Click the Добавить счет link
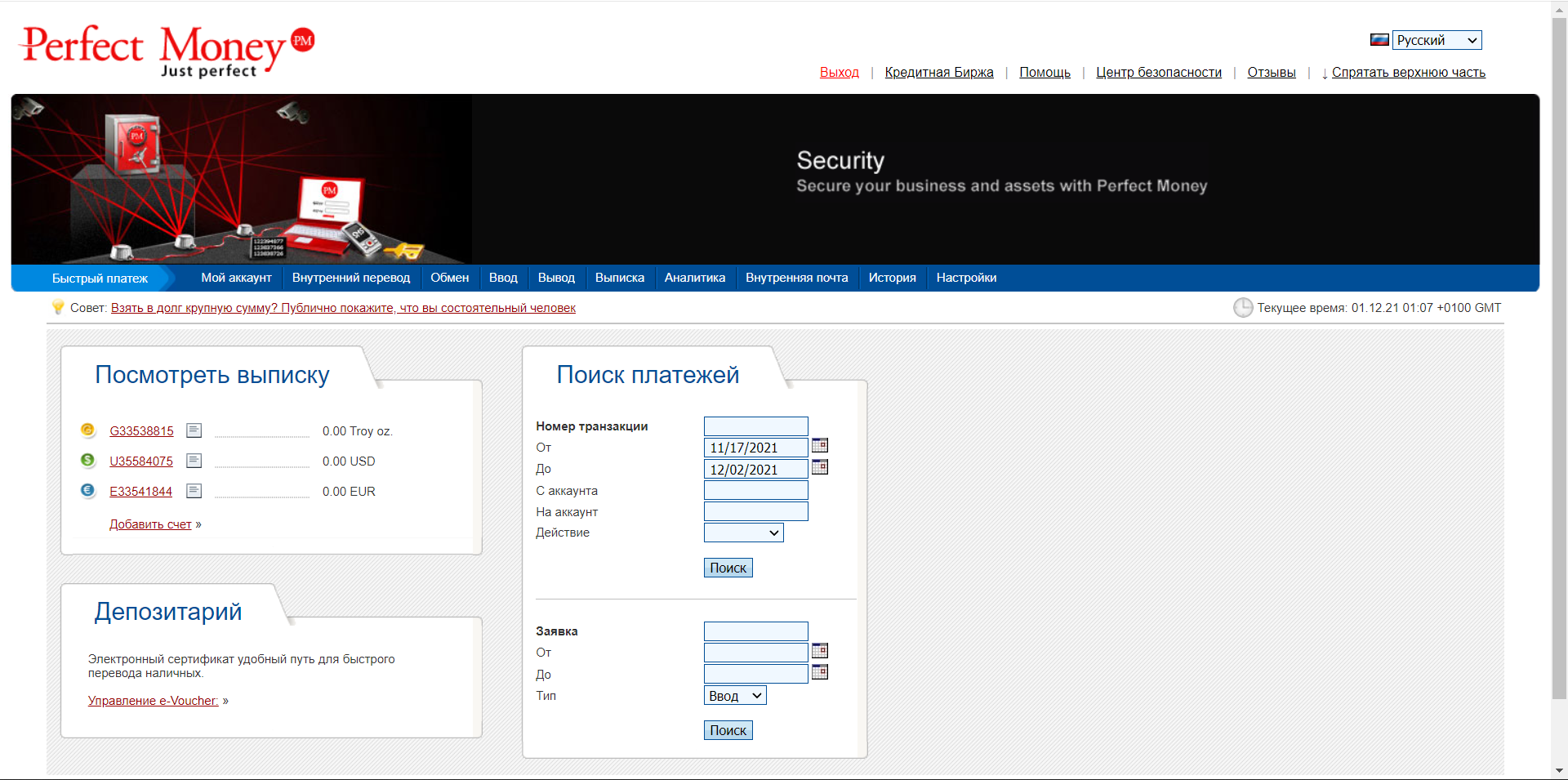Viewport: 1568px width, 780px height. point(150,524)
